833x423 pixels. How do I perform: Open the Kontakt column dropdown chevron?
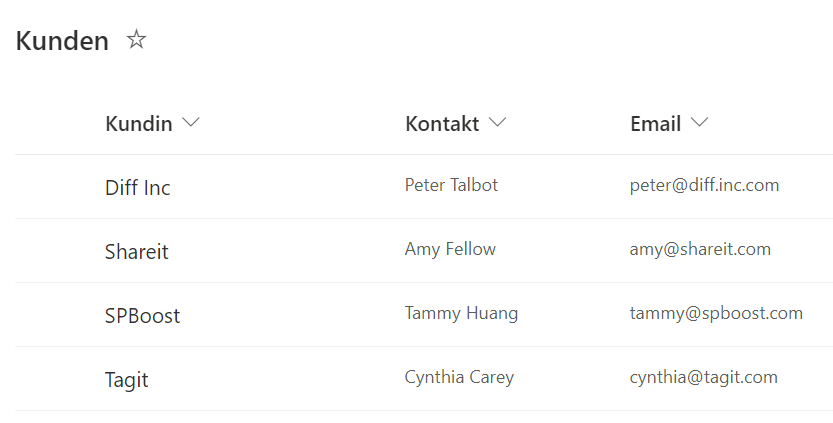tap(498, 123)
